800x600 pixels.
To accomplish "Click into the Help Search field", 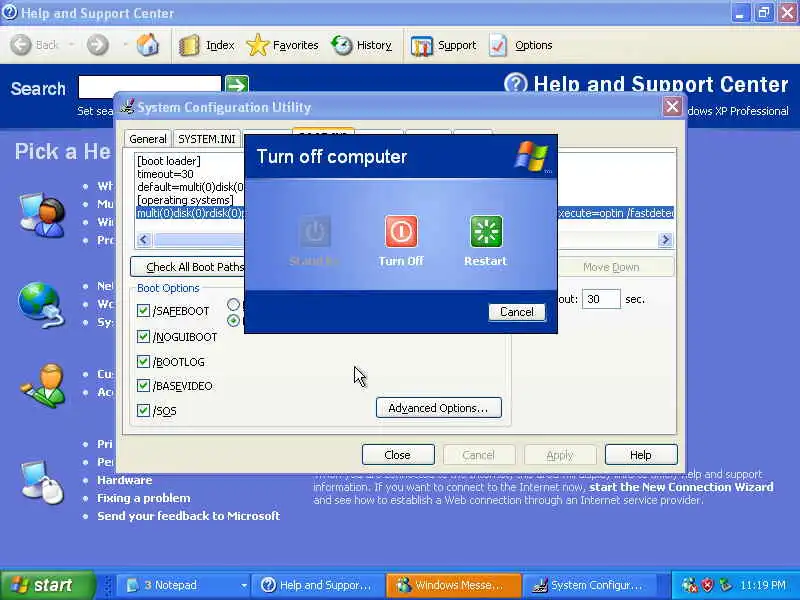I will pos(149,86).
